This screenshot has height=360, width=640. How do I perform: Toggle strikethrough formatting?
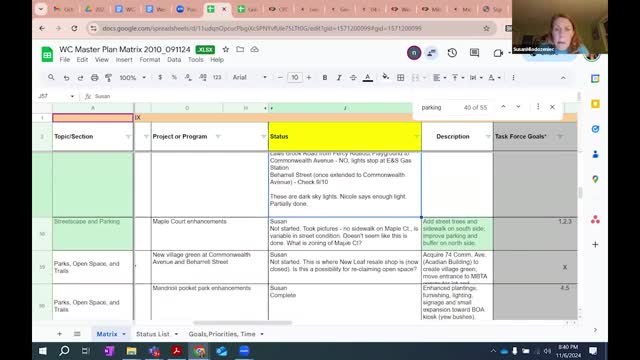(x=353, y=78)
